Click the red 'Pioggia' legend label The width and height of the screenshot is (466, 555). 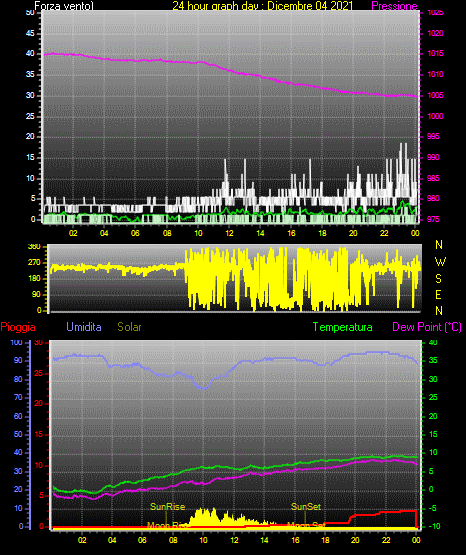click(18, 327)
